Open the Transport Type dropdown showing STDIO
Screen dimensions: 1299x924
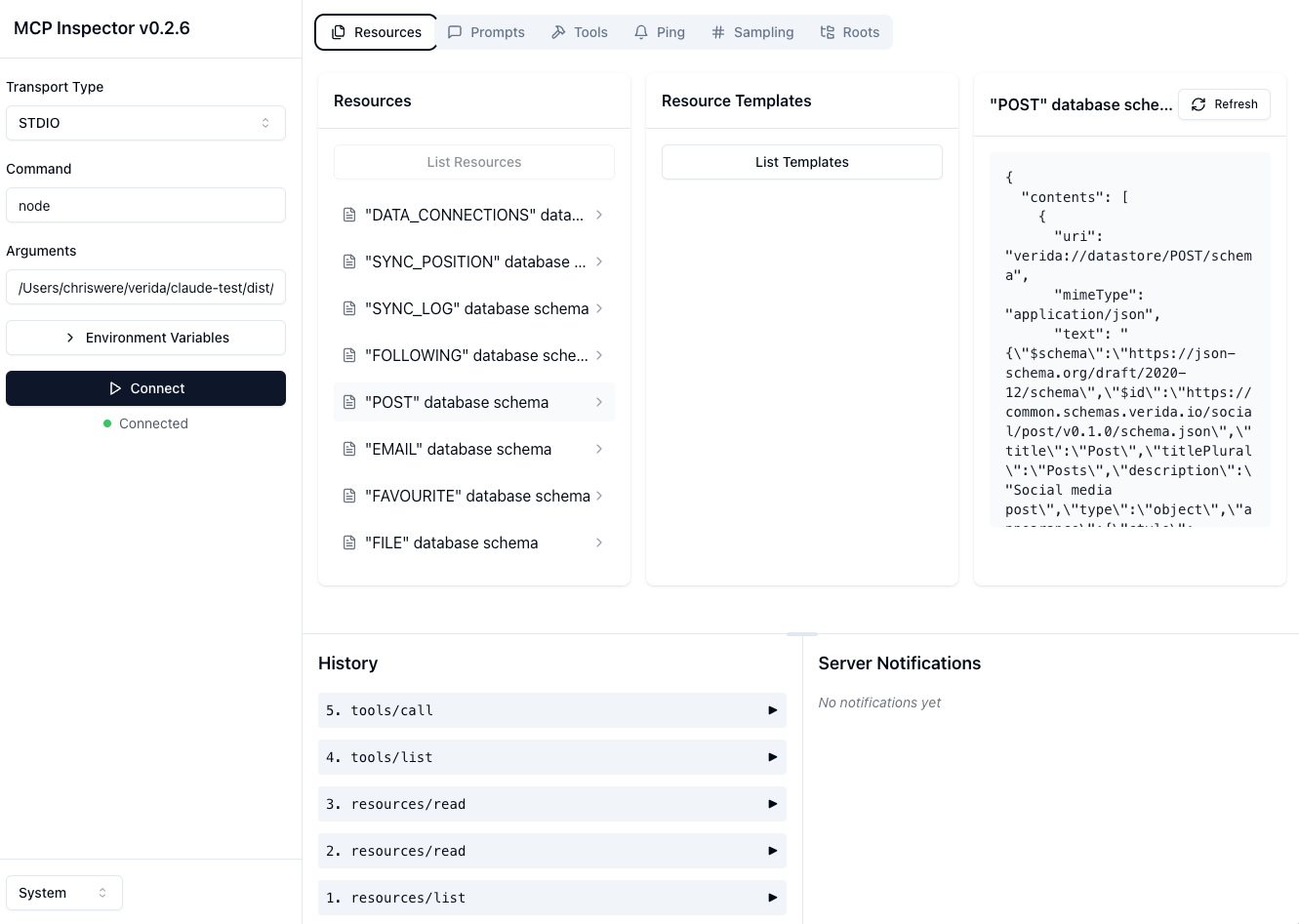[145, 122]
